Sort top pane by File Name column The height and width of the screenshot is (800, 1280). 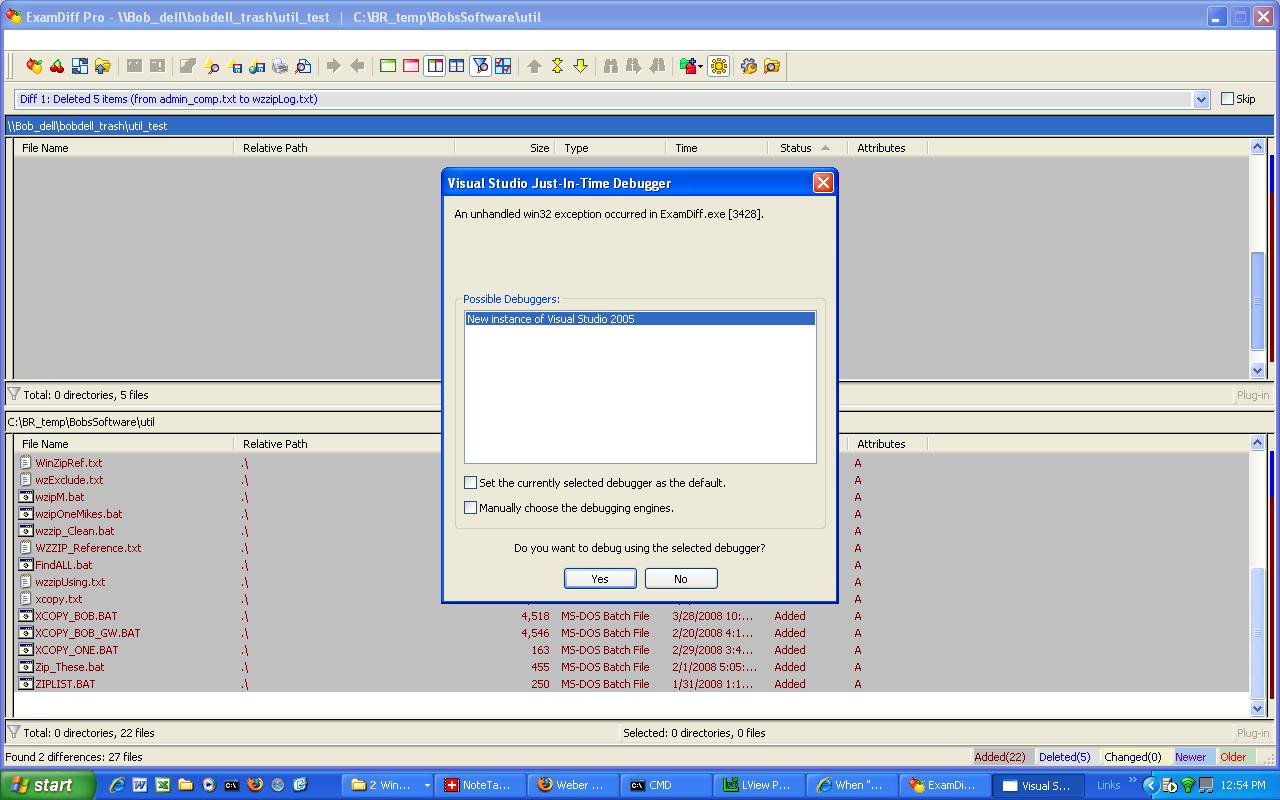[124, 148]
